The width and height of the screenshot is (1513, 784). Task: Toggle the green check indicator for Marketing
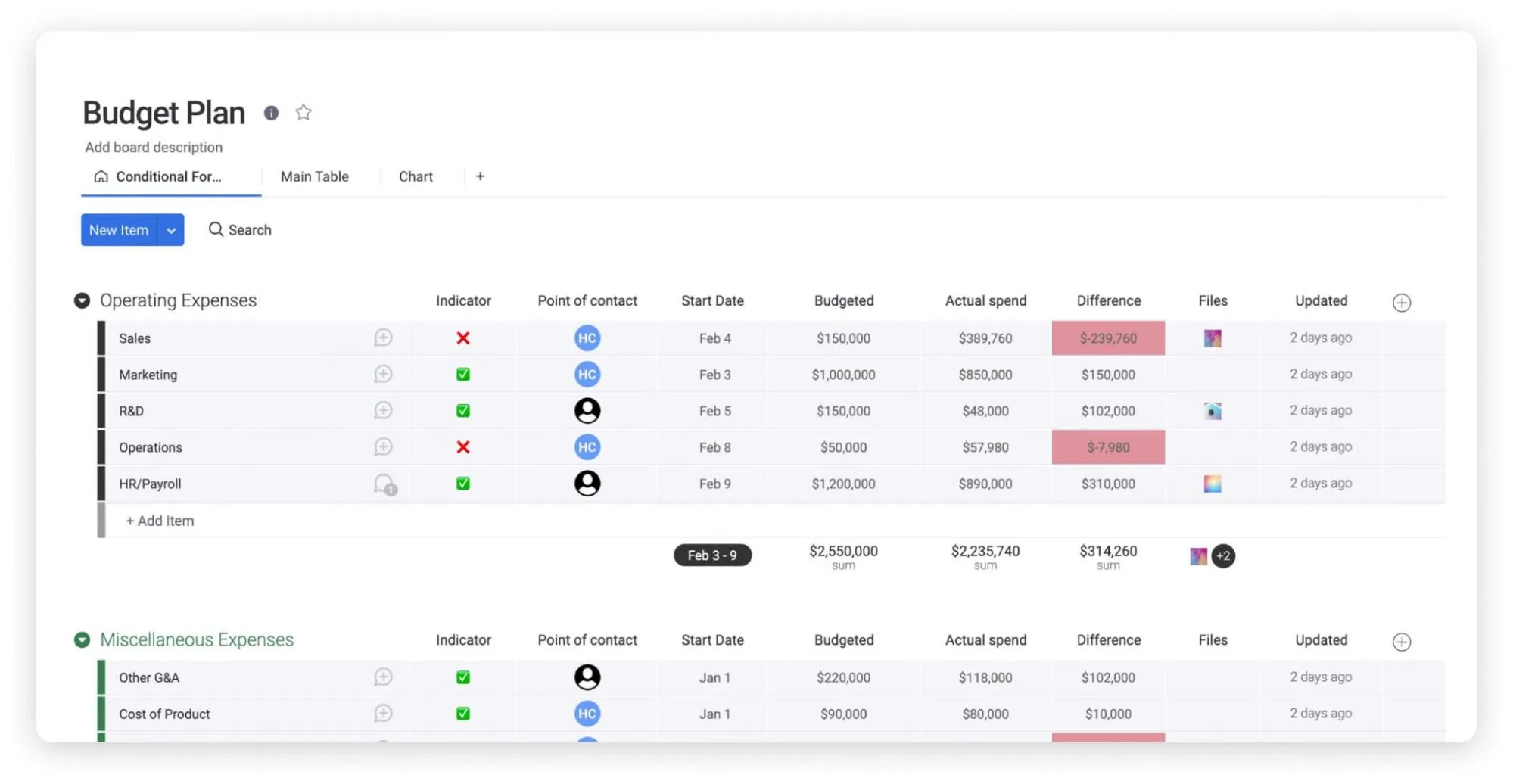point(463,375)
